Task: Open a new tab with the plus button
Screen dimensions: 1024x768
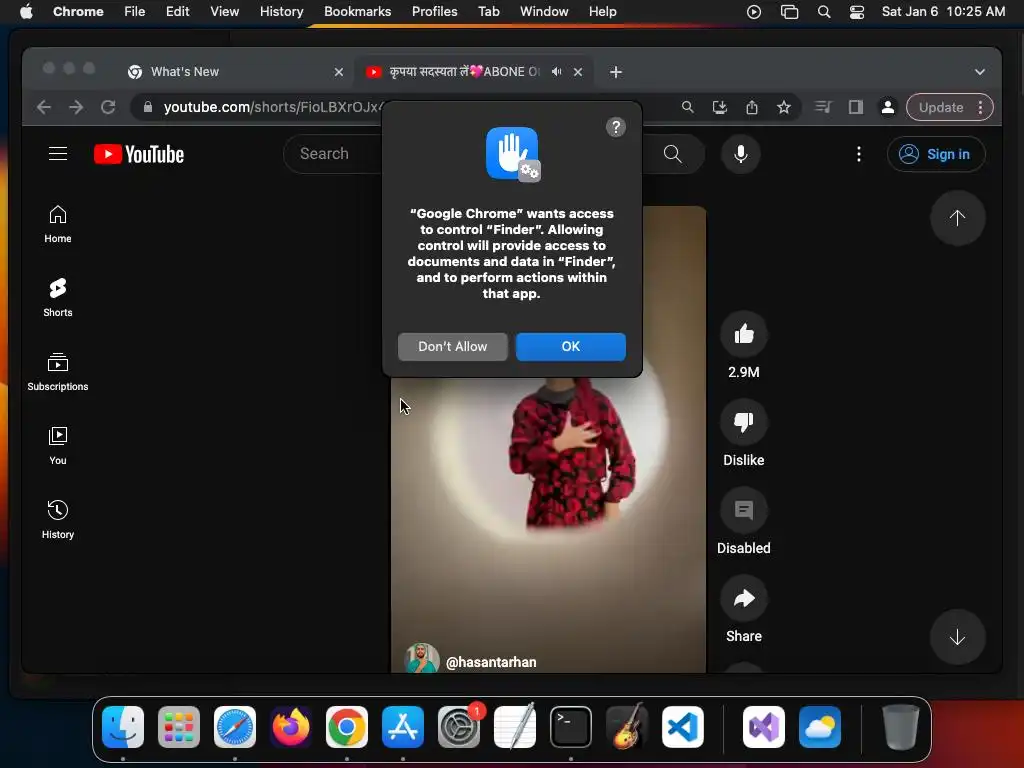Action: click(615, 72)
